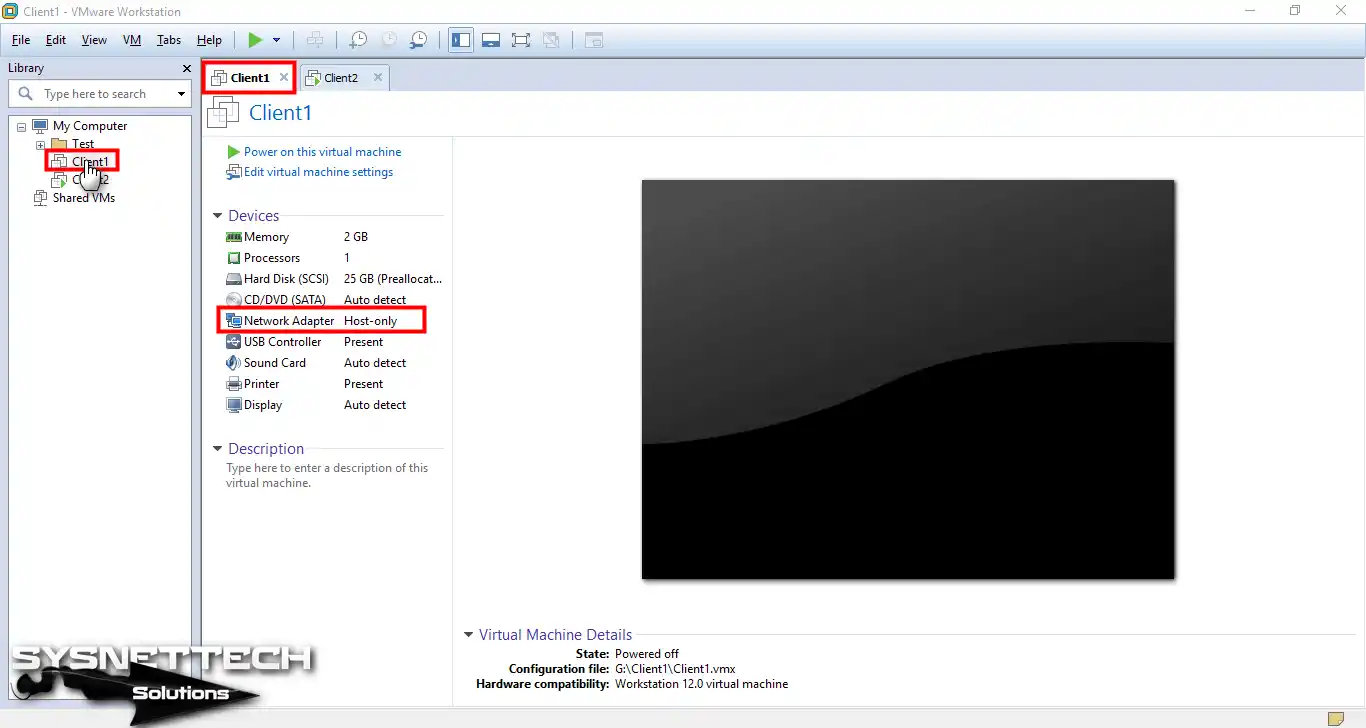Select the Take Snapshot clock icon
Screen dimensions: 1366x728
tap(357, 40)
